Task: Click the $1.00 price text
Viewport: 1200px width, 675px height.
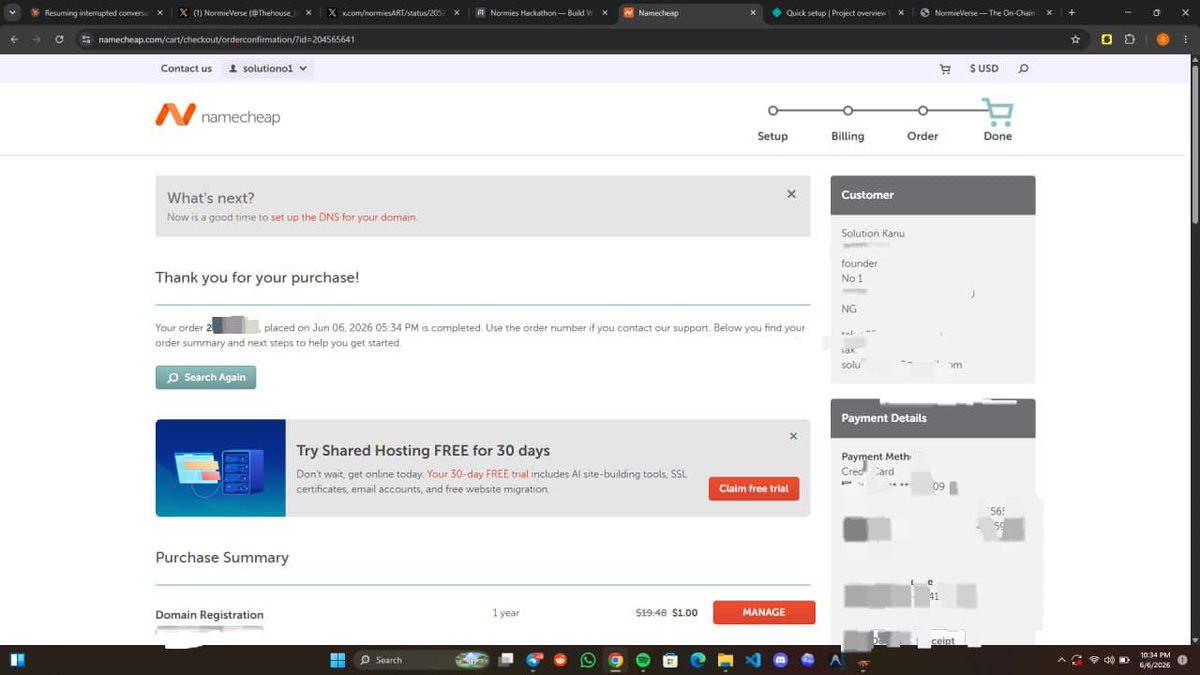Action: click(685, 613)
